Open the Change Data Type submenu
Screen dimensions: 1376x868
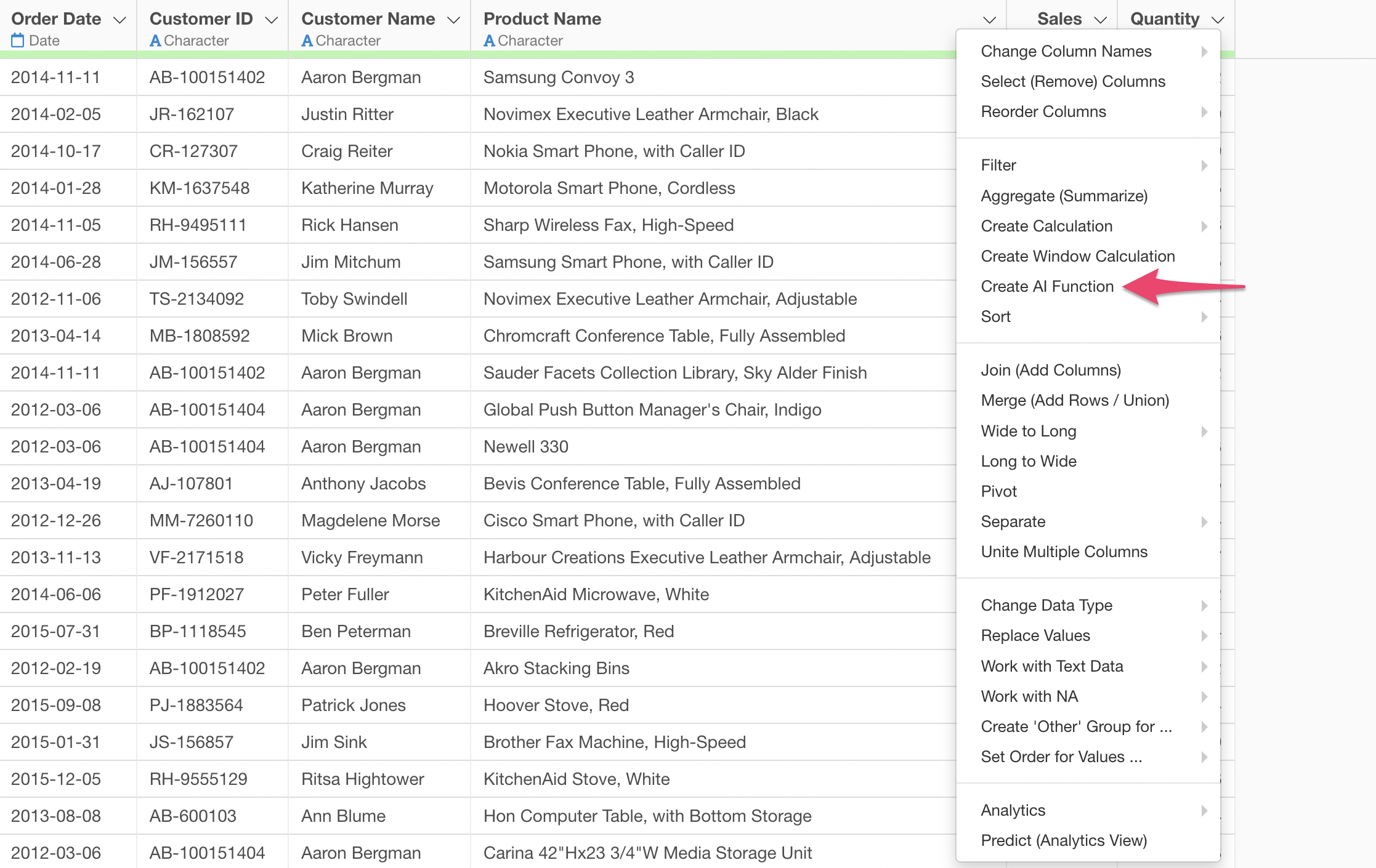pos(1046,605)
